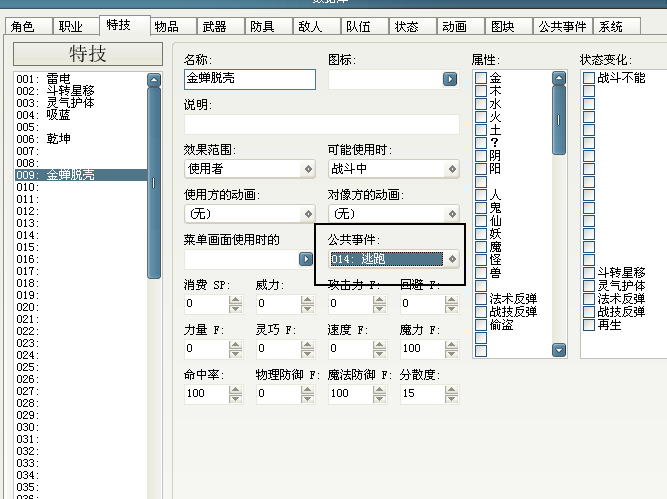Viewport: 667px width, 499px height.
Task: Check the 偷盗 attribute checkbox
Action: point(481,325)
